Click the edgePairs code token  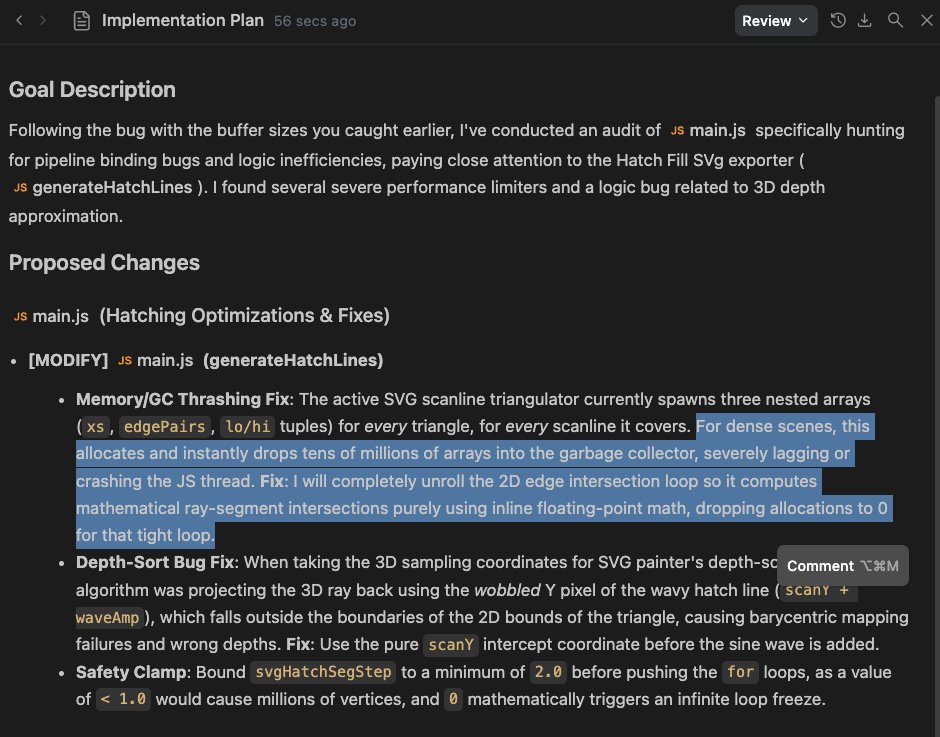[x=165, y=426]
